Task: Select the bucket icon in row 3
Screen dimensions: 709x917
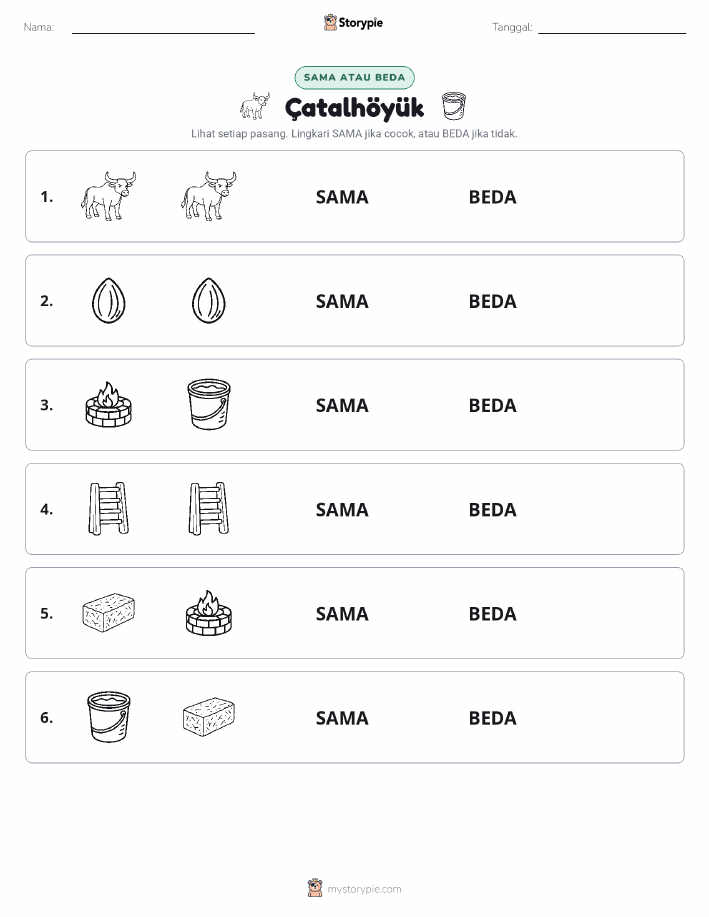Action: (209, 404)
